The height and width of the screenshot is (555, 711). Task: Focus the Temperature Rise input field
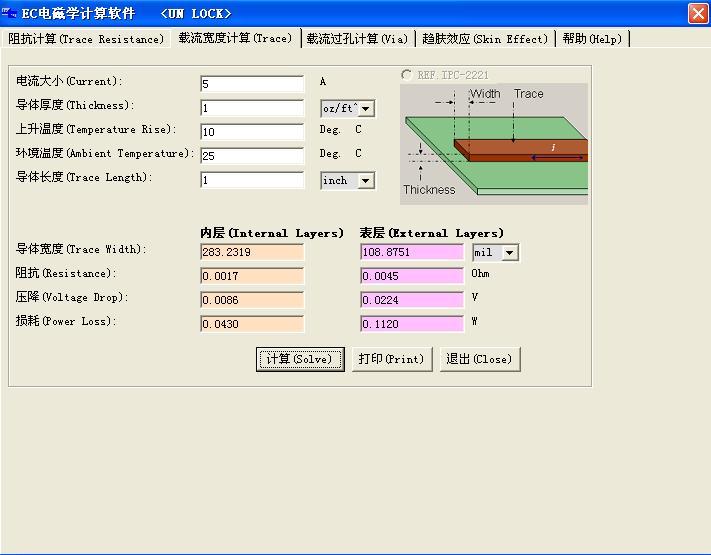(x=252, y=132)
